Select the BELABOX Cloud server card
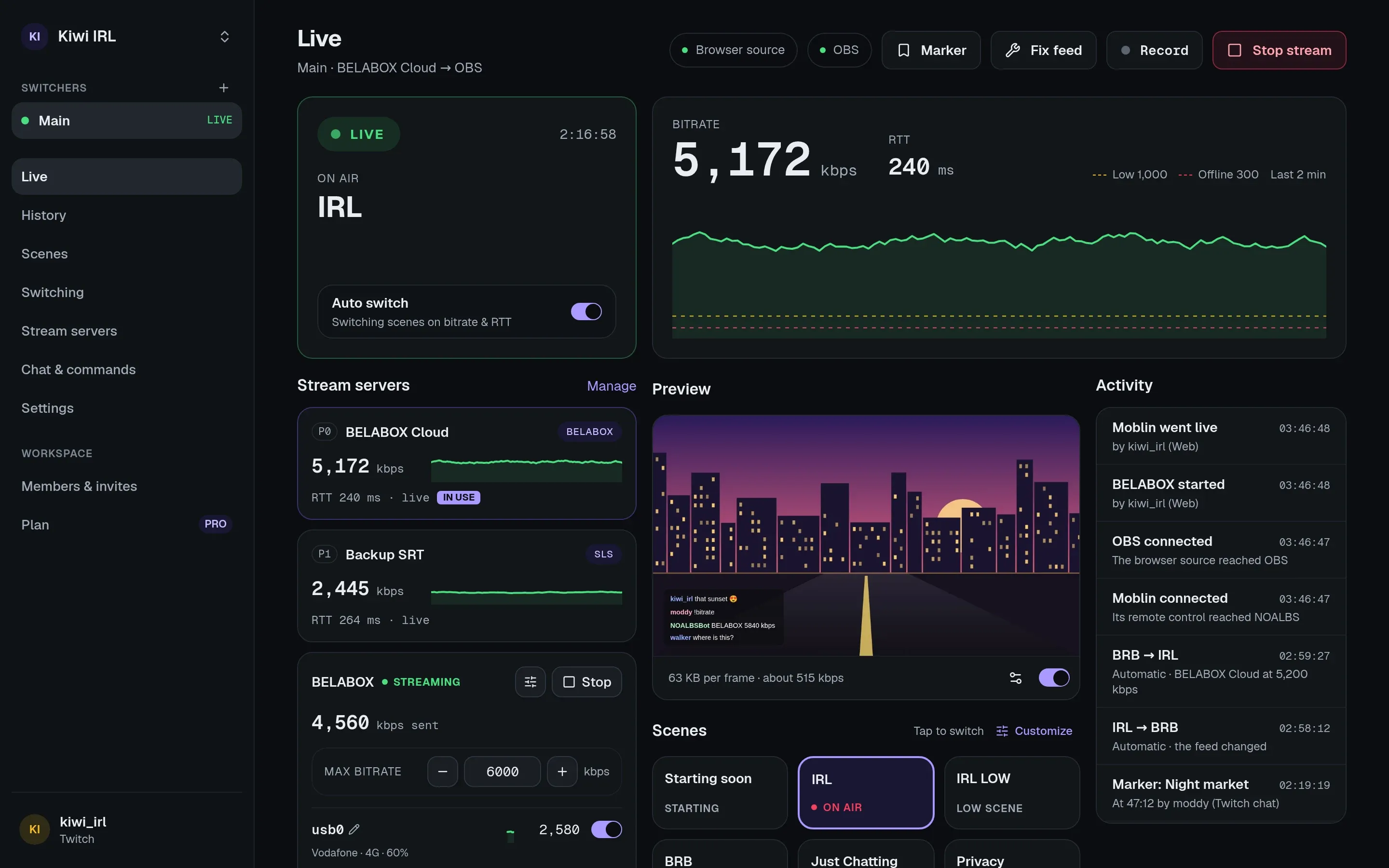Viewport: 1389px width, 868px height. click(x=467, y=463)
